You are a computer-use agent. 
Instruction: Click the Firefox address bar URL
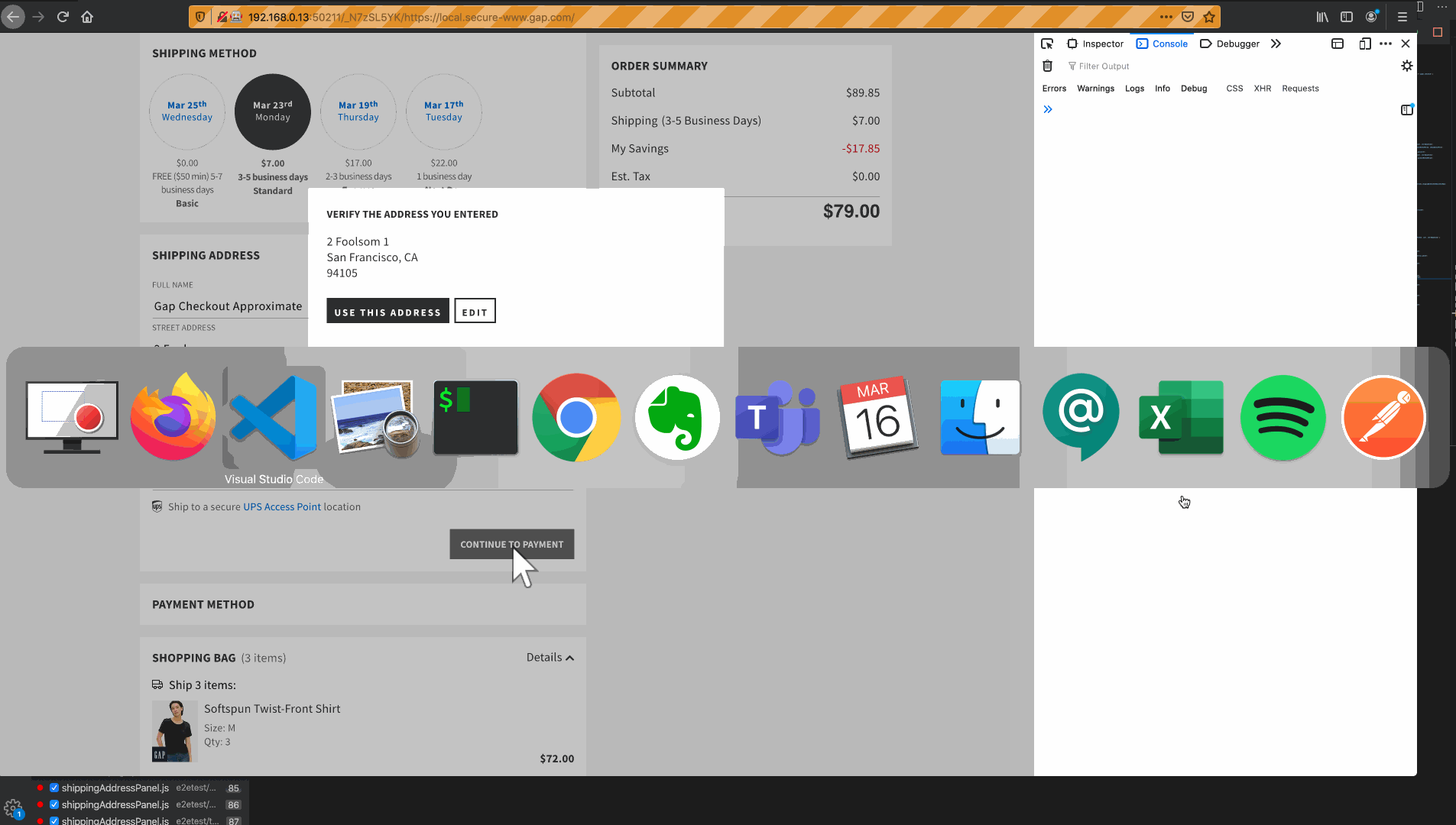[x=411, y=17]
